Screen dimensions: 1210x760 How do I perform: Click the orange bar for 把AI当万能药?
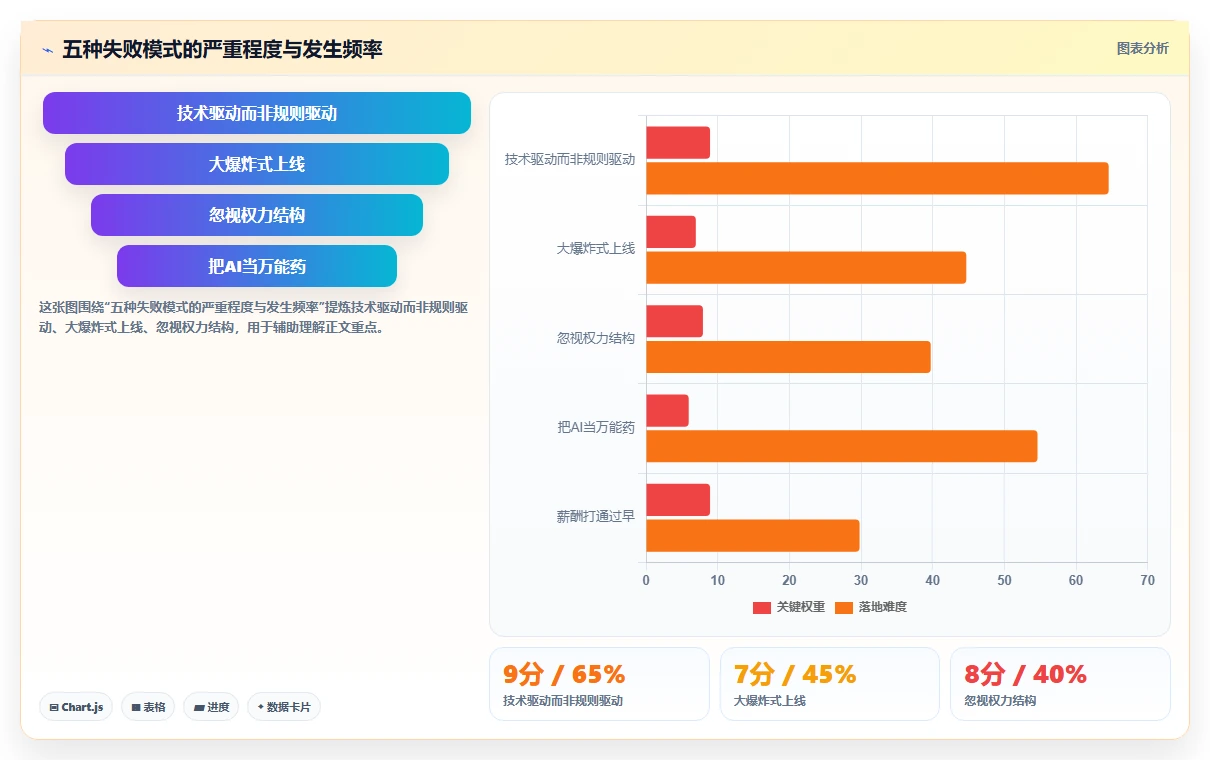click(842, 446)
